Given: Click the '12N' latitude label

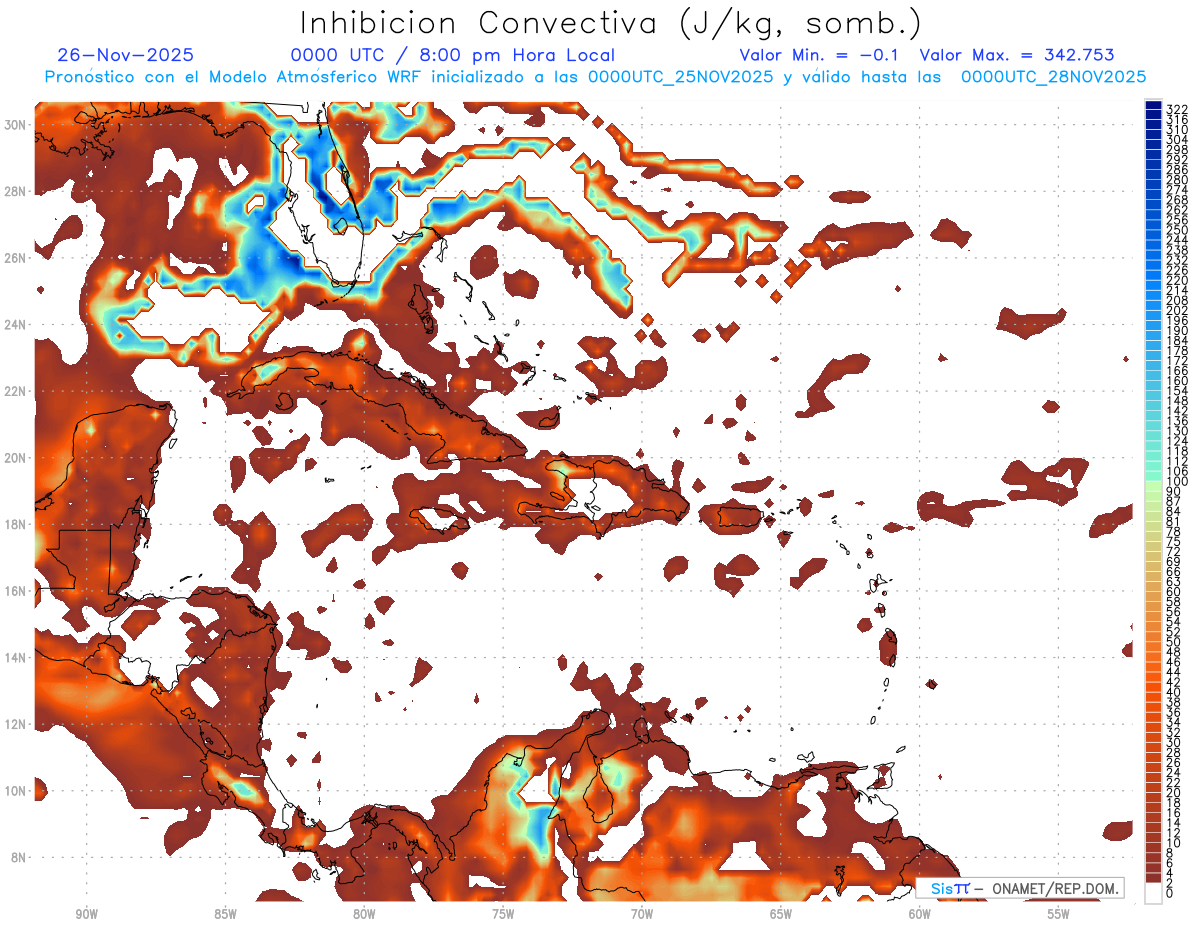Looking at the screenshot, I should pyautogui.click(x=16, y=724).
